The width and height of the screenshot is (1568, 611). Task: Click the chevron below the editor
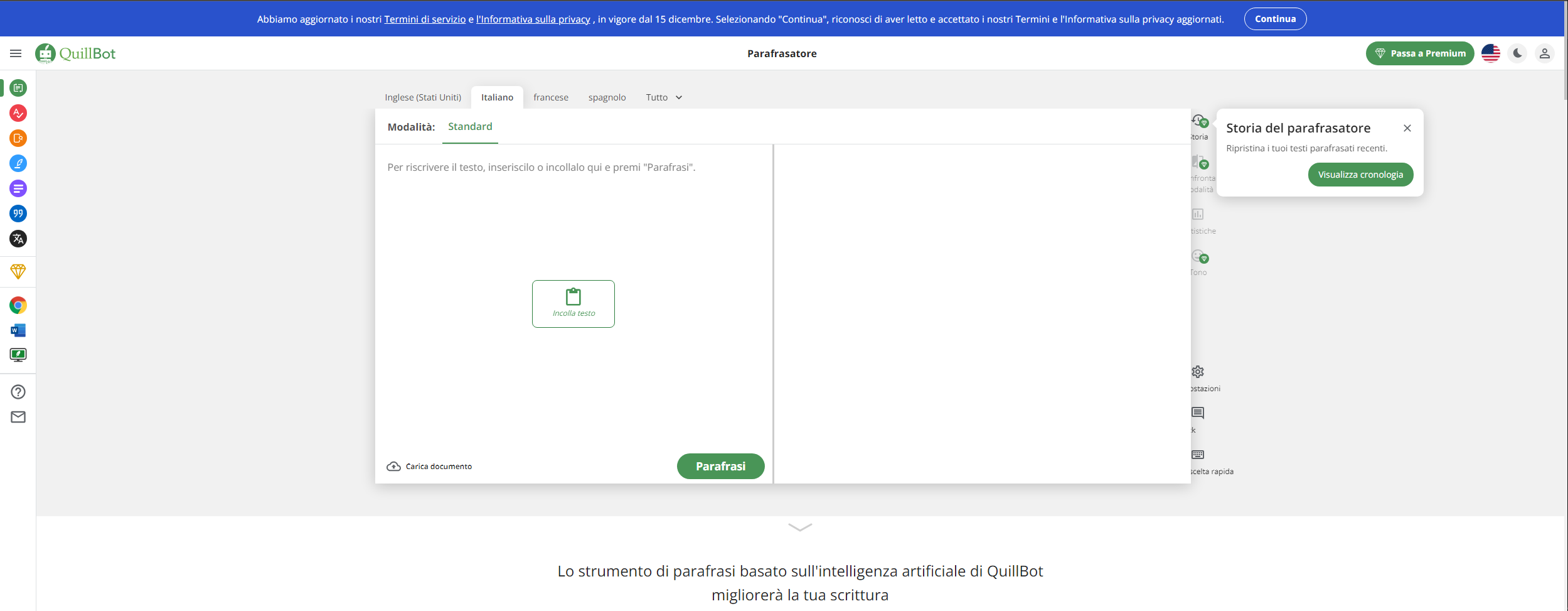click(799, 529)
